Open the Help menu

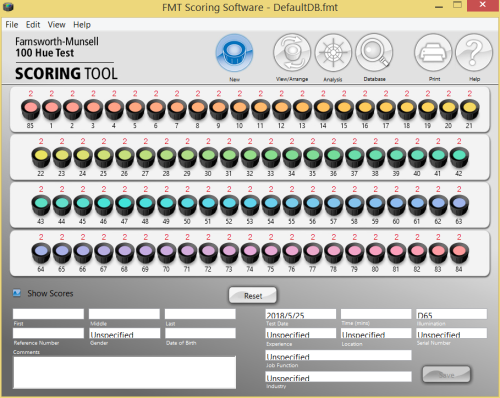click(x=82, y=25)
